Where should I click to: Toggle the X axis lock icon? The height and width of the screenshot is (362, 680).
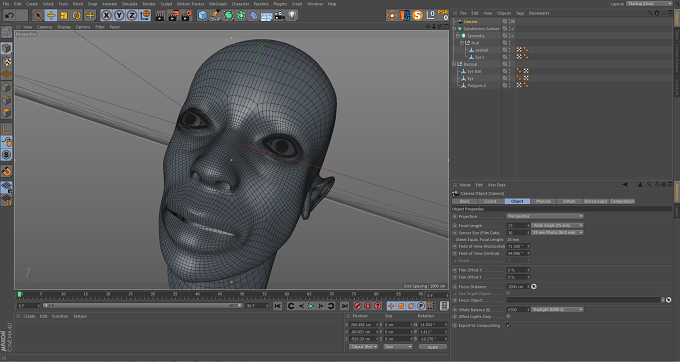(106, 16)
